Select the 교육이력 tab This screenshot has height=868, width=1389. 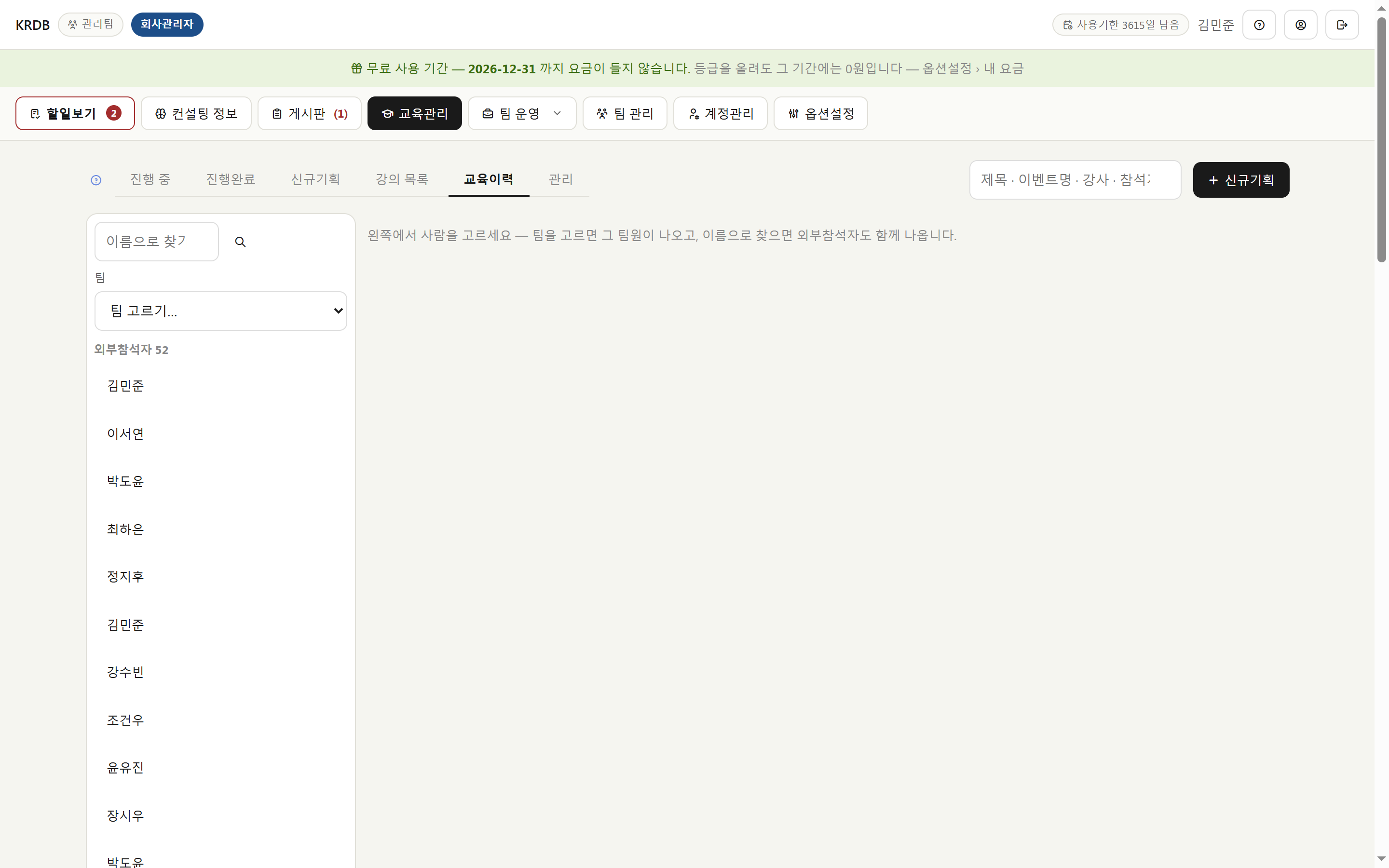[x=489, y=179]
